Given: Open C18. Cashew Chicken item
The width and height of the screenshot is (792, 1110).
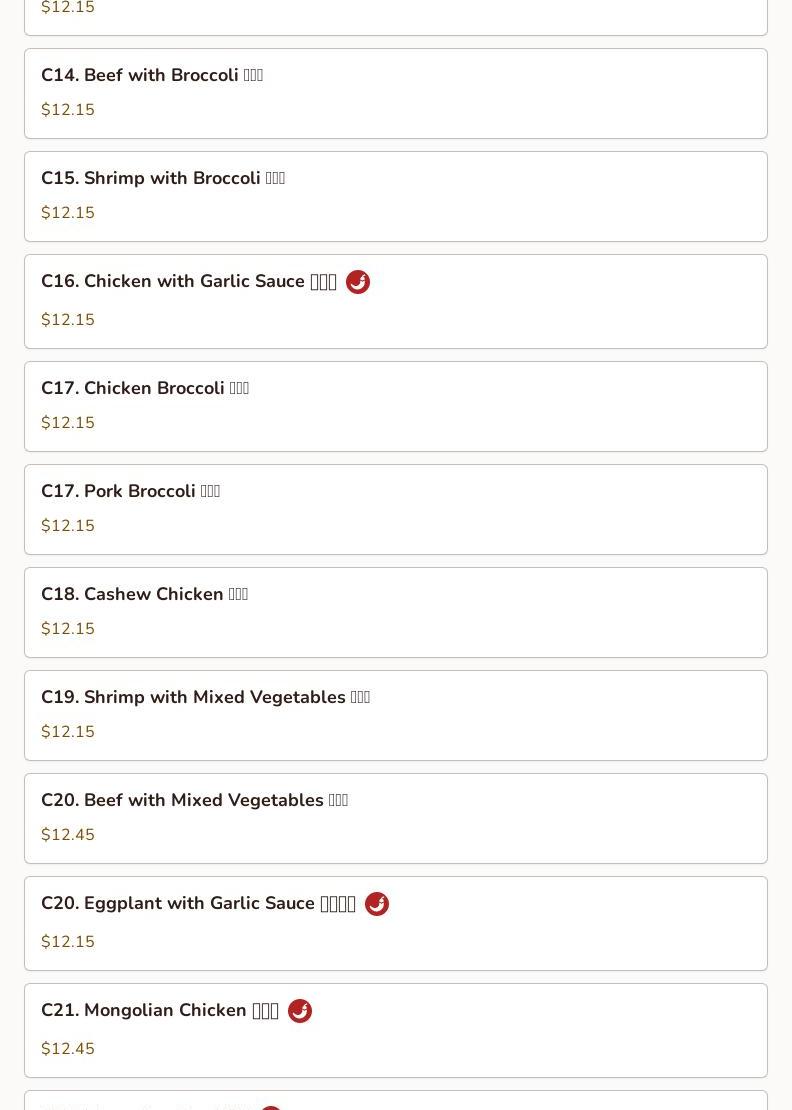Looking at the screenshot, I should 144,595.
